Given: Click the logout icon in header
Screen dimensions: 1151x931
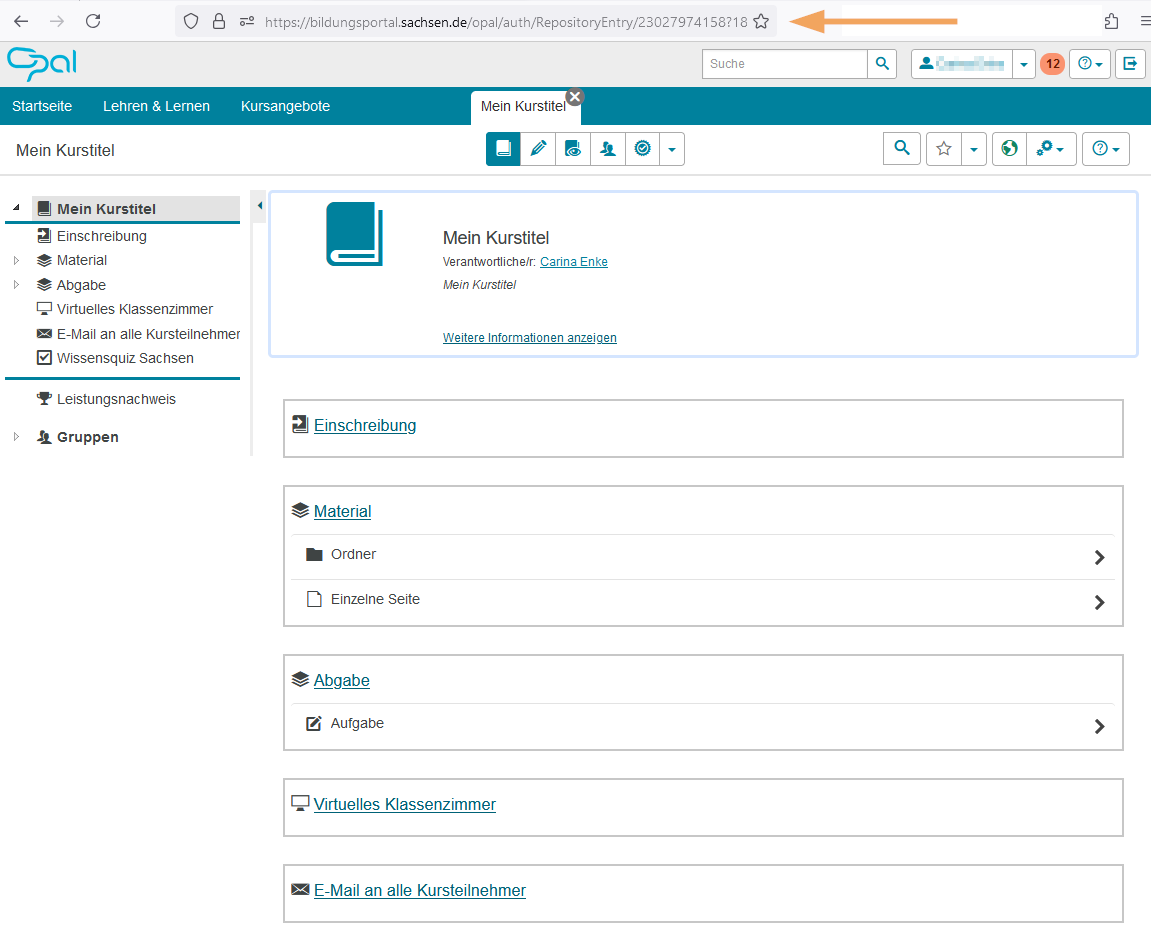Looking at the screenshot, I should click(1130, 64).
